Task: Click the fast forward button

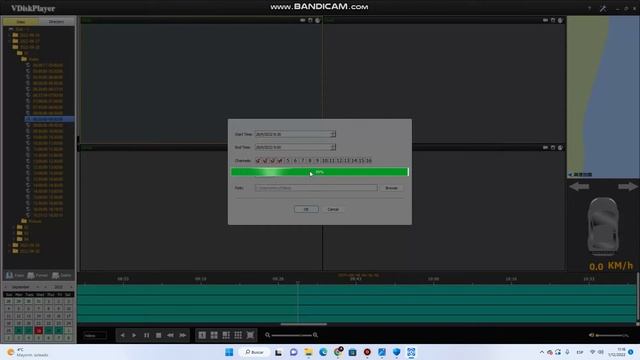Action: pyautogui.click(x=182, y=335)
